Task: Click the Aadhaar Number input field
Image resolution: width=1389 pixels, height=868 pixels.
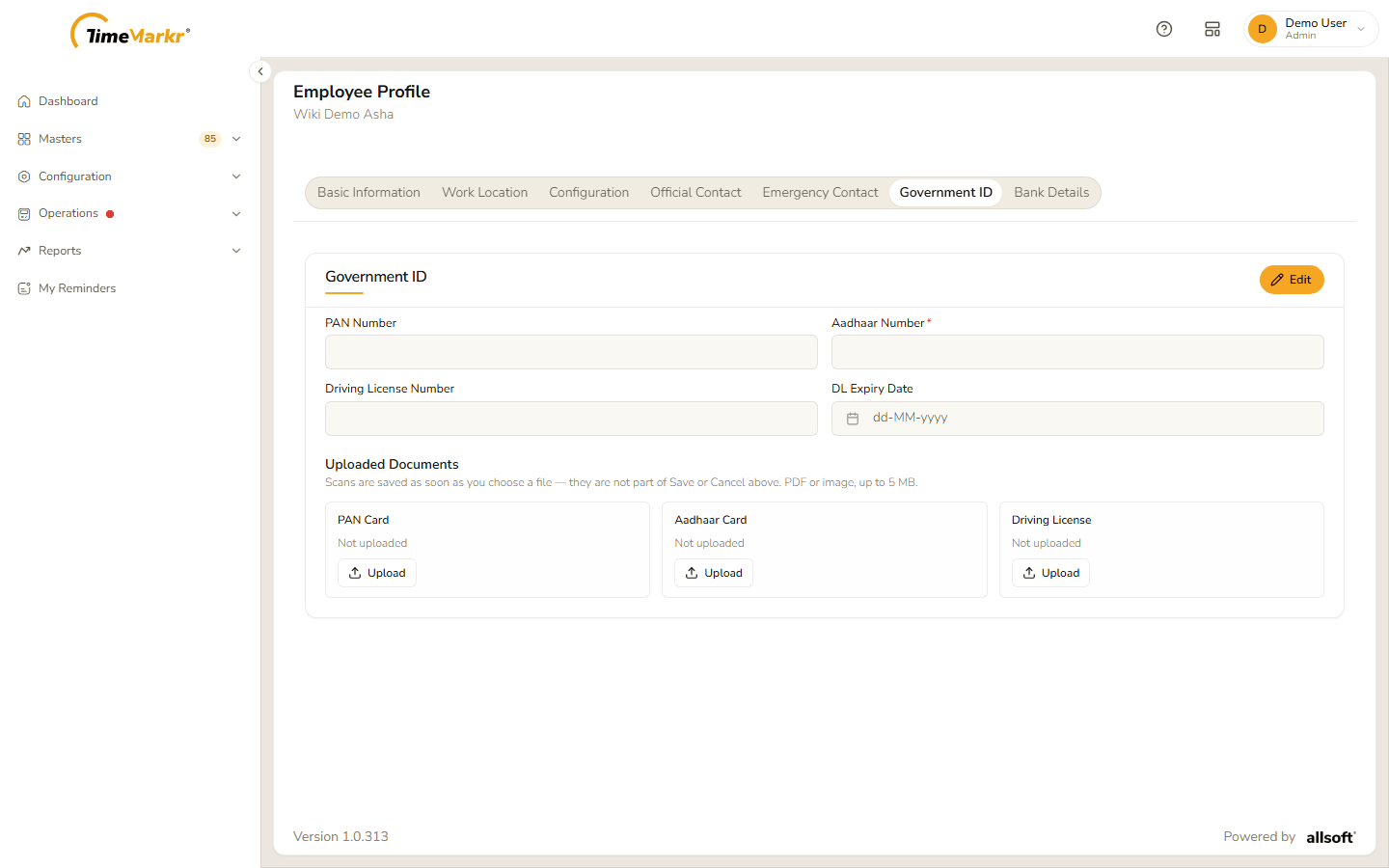Action: 1077,352
